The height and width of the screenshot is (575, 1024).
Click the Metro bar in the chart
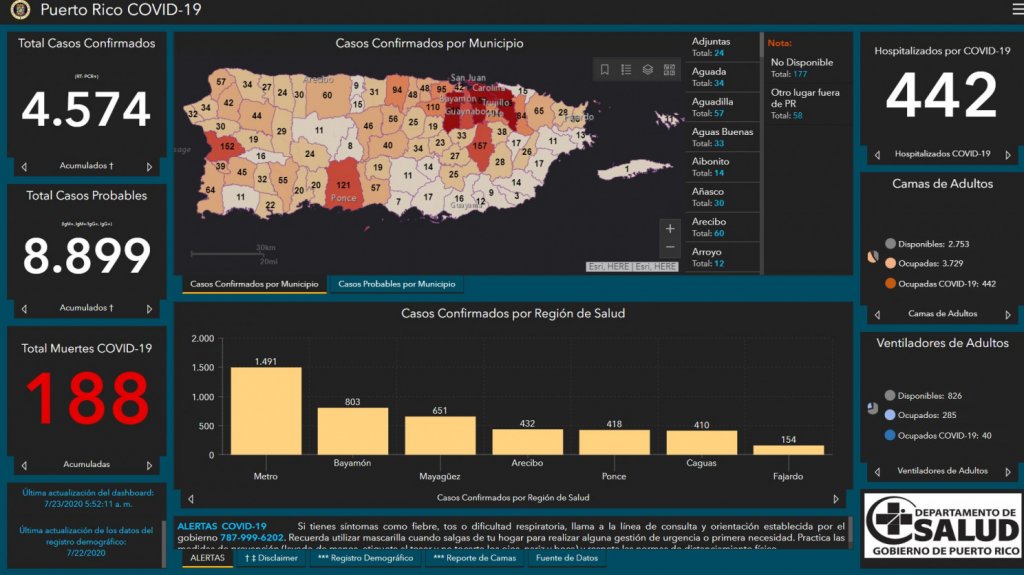[x=266, y=410]
